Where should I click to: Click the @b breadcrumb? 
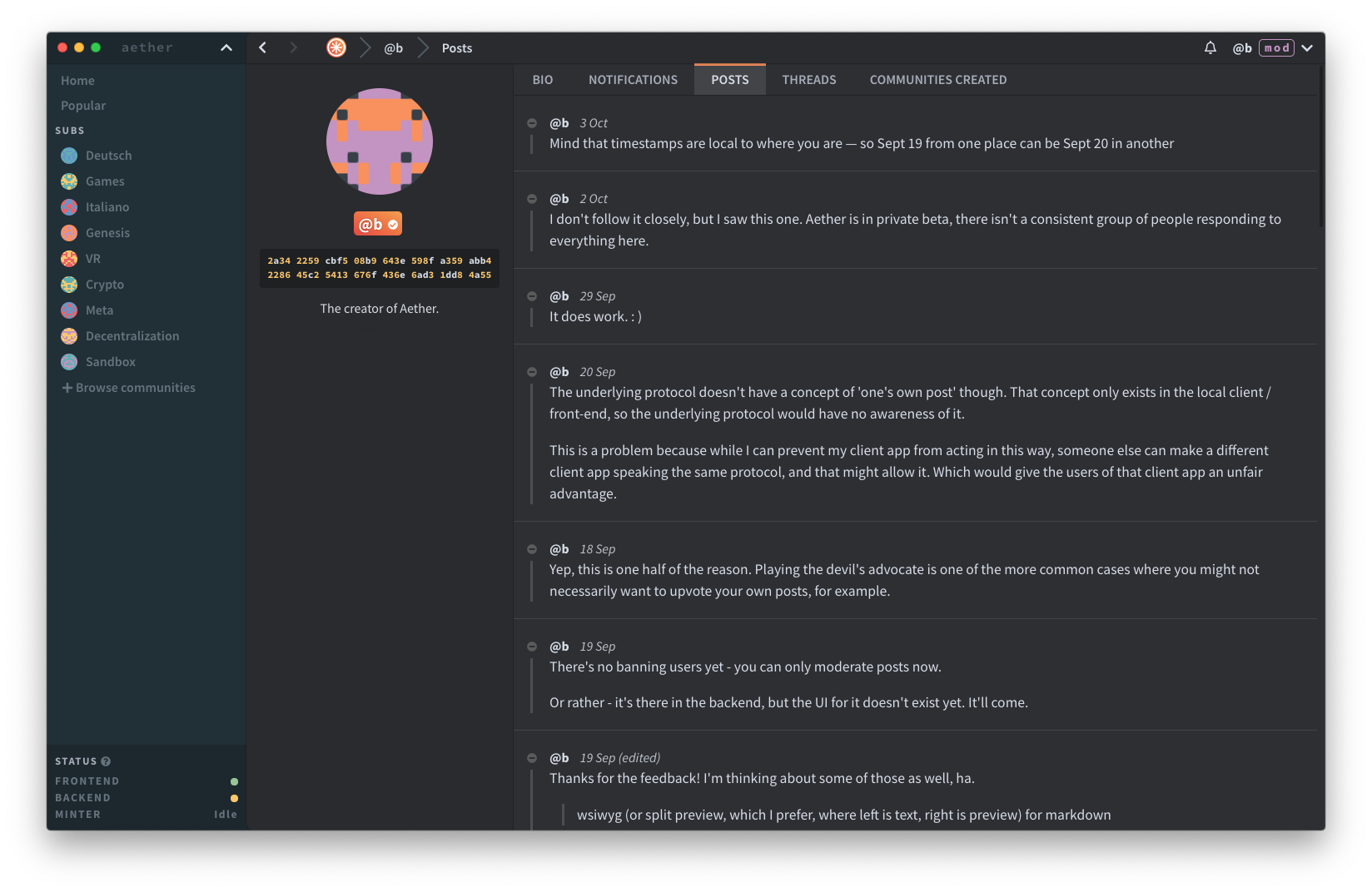tap(394, 48)
